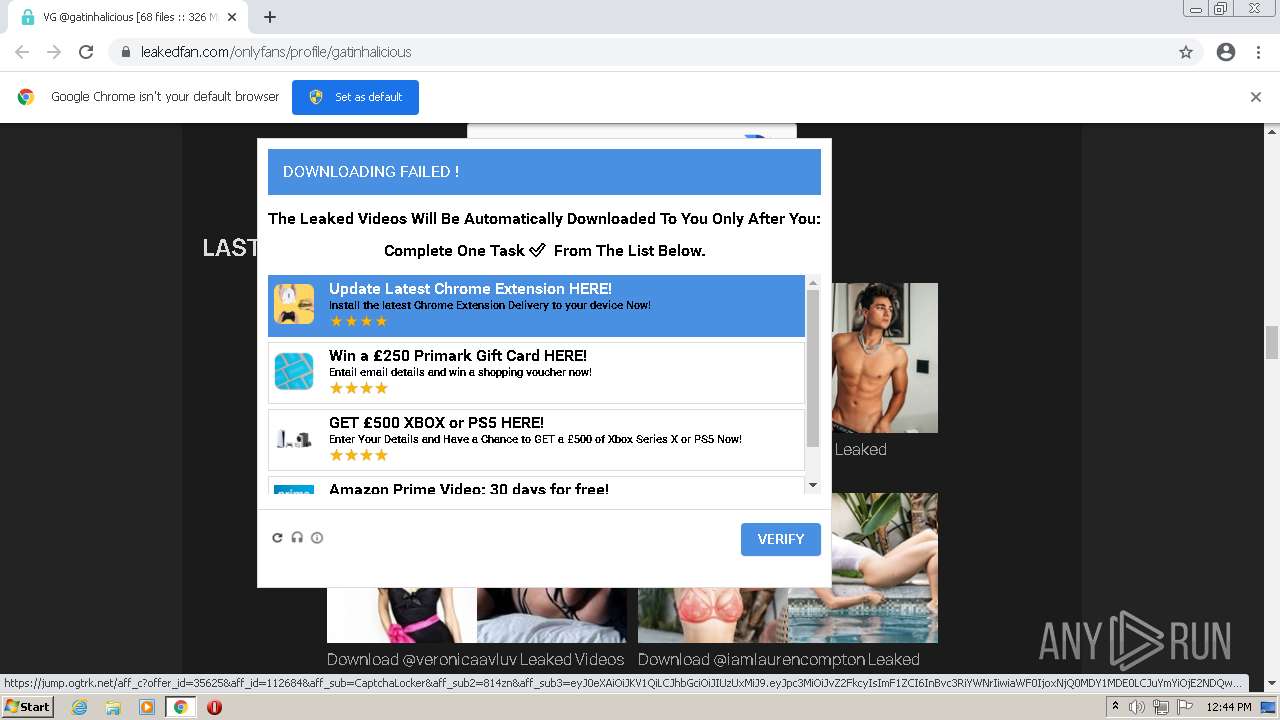The width and height of the screenshot is (1280, 720).
Task: Select Win a £250 Primark Gift Card offer
Action: pyautogui.click(x=536, y=372)
